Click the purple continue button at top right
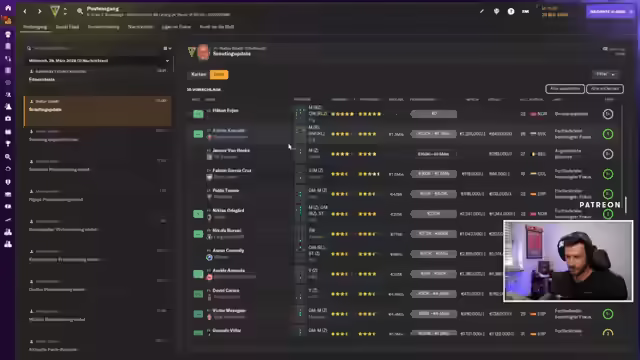Viewport: 640px width, 360px height. 610,11
